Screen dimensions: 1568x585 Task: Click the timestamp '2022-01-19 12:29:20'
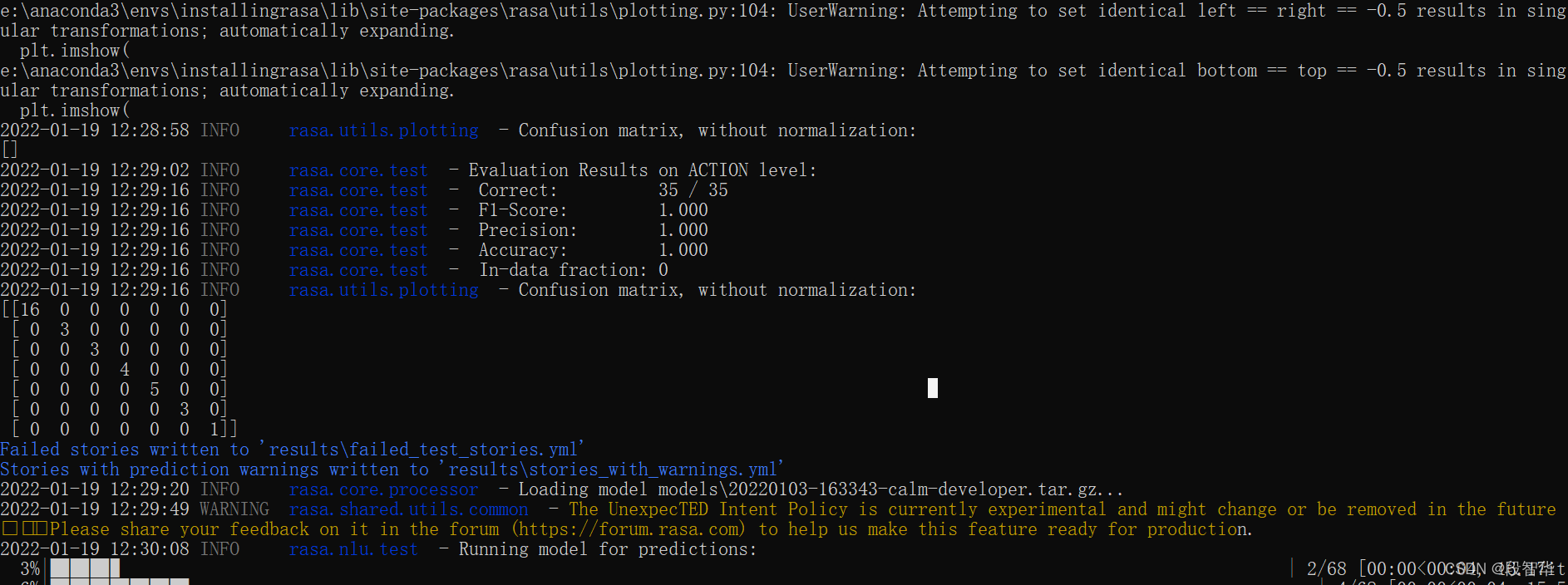[95, 489]
